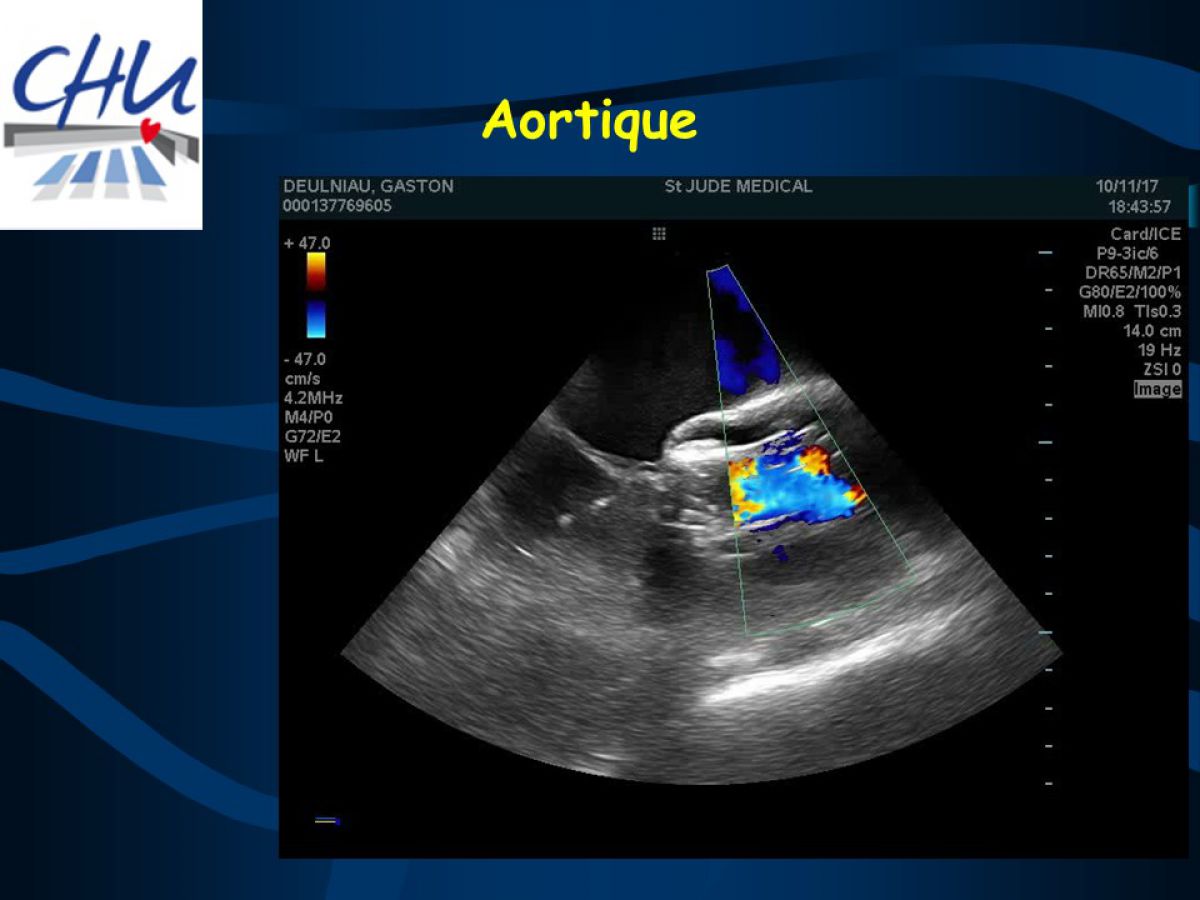Click the cm/s unit label
The height and width of the screenshot is (900, 1200).
[301, 379]
